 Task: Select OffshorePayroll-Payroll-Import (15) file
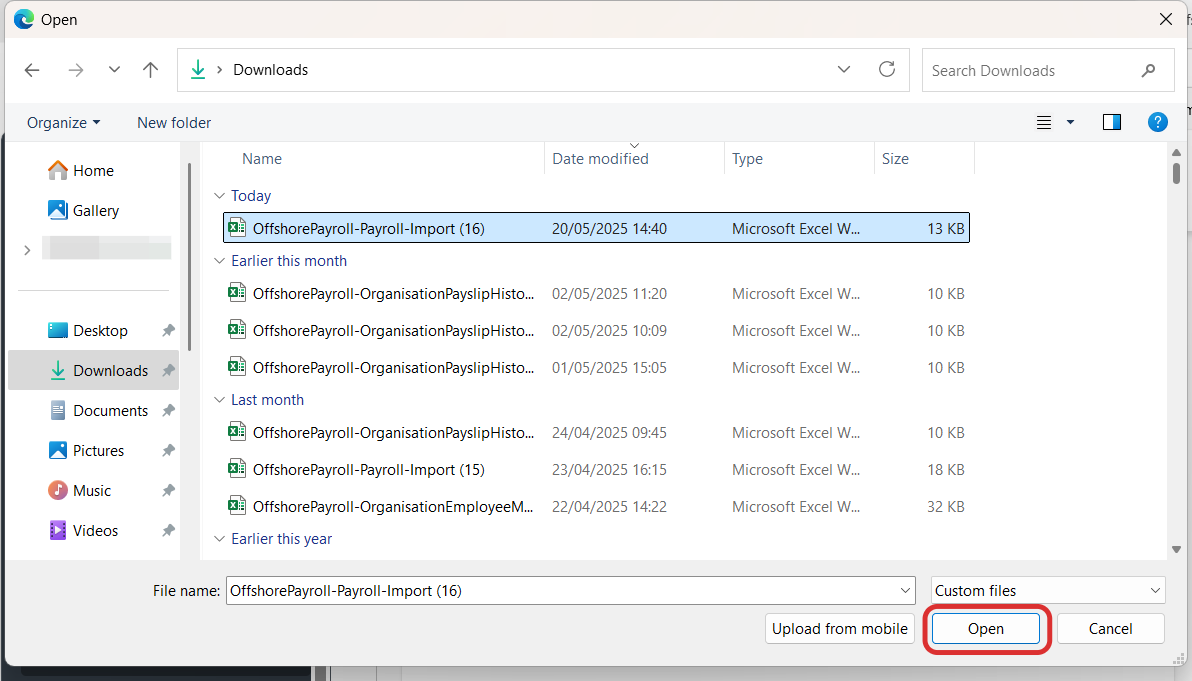point(596,470)
